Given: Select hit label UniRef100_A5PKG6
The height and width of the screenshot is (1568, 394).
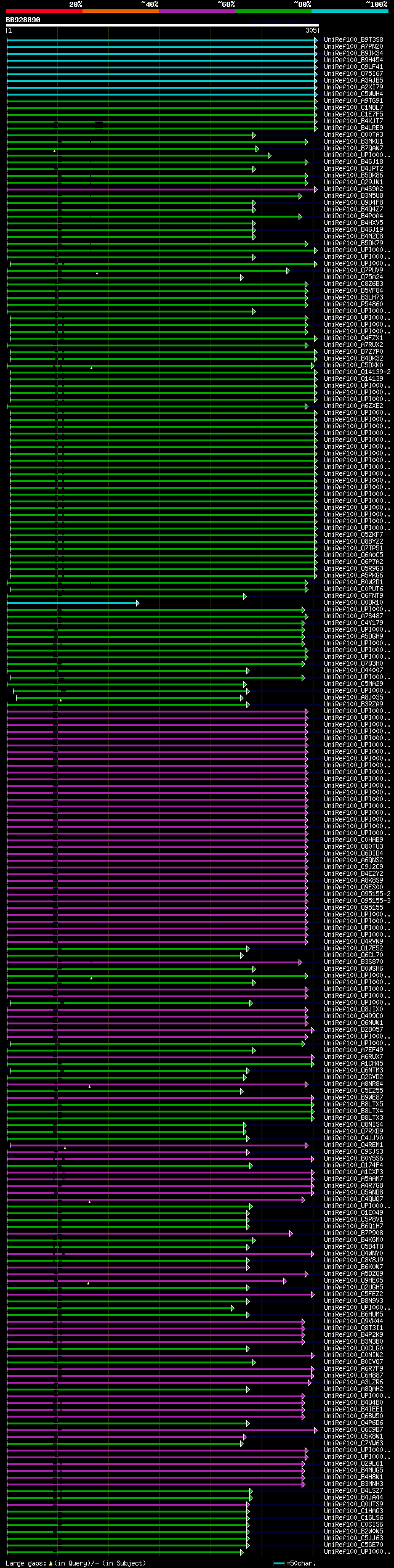Looking at the screenshot, I should pyautogui.click(x=353, y=576).
